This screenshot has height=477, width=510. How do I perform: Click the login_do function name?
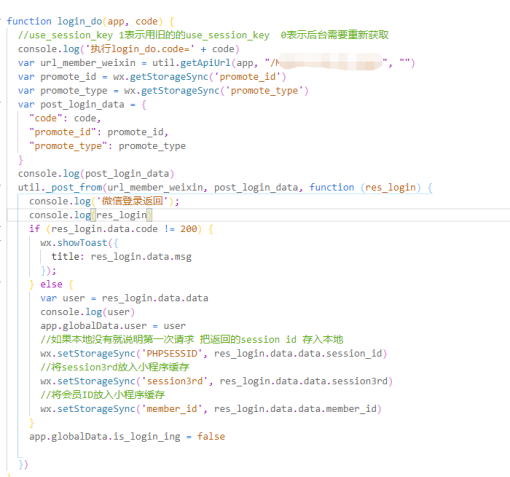click(x=80, y=21)
